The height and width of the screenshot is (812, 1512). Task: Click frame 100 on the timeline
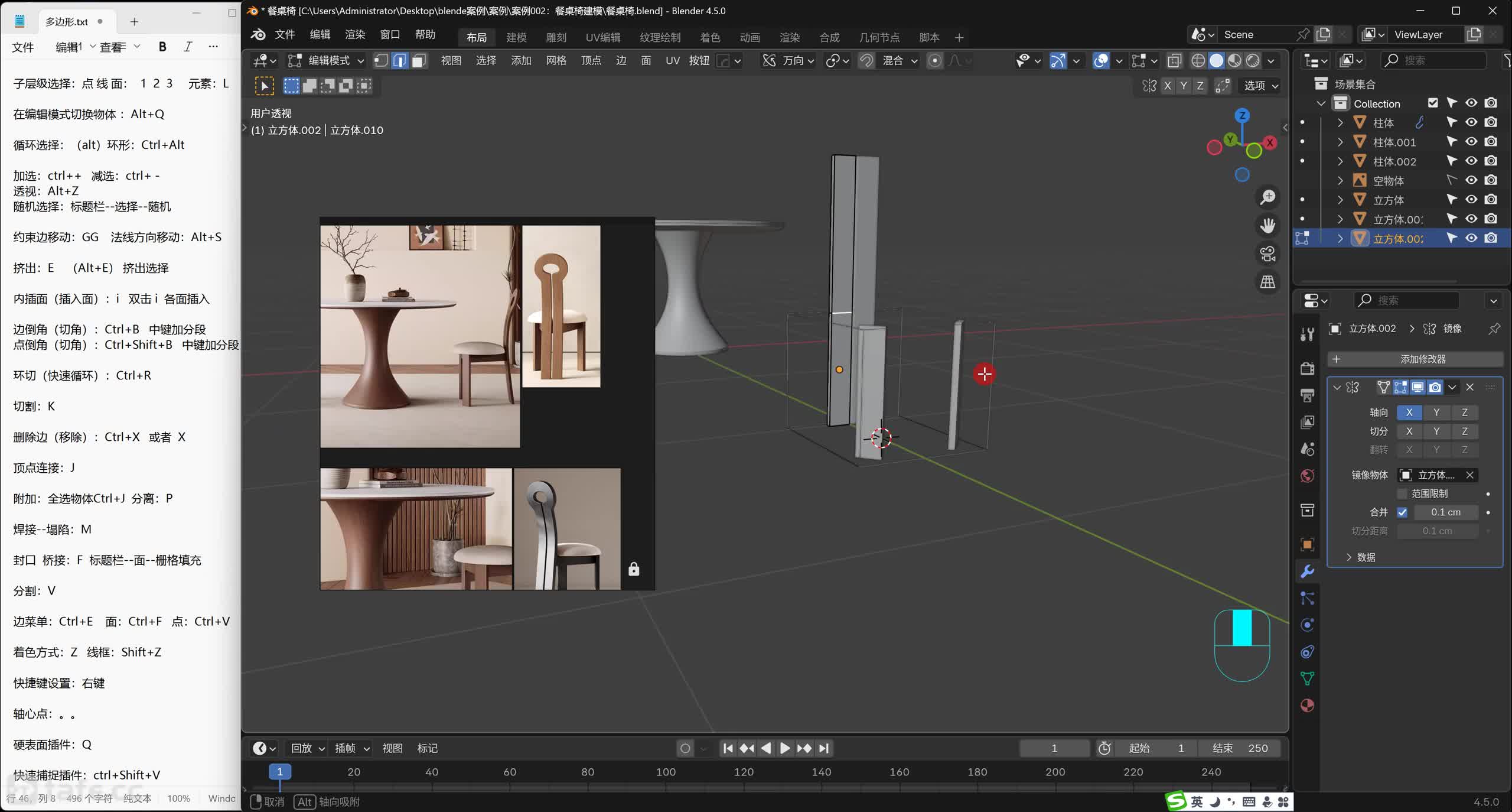tap(666, 772)
